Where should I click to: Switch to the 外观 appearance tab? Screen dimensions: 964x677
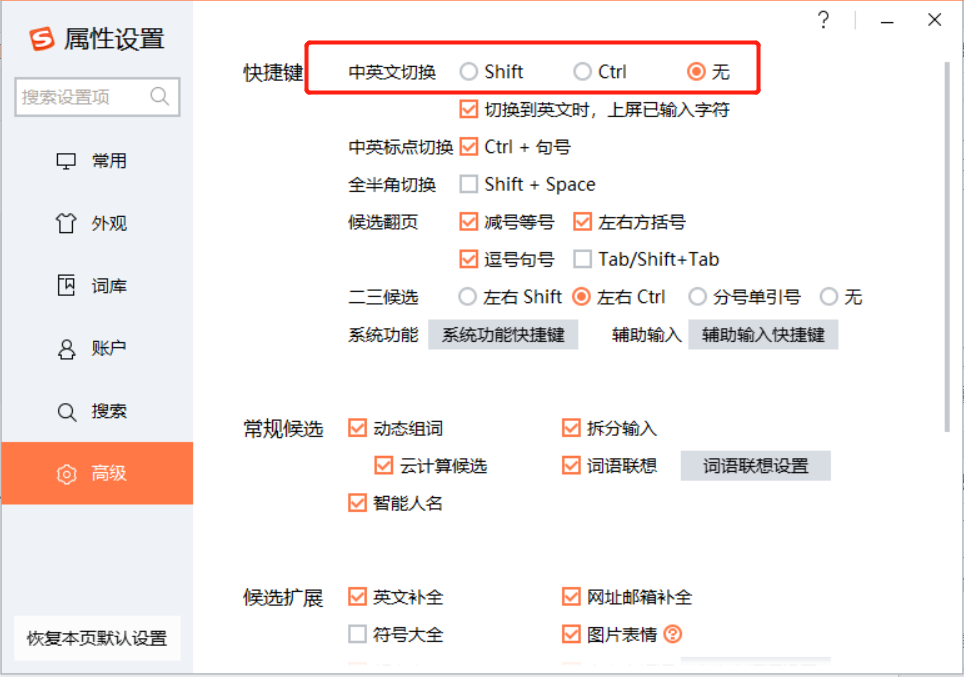(x=96, y=224)
